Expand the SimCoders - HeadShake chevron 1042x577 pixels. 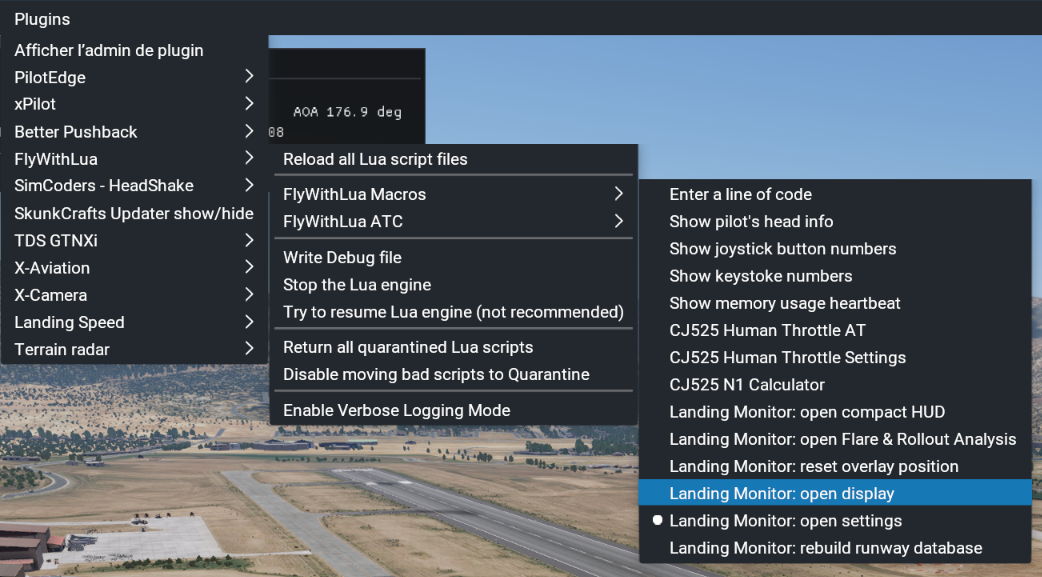click(249, 185)
